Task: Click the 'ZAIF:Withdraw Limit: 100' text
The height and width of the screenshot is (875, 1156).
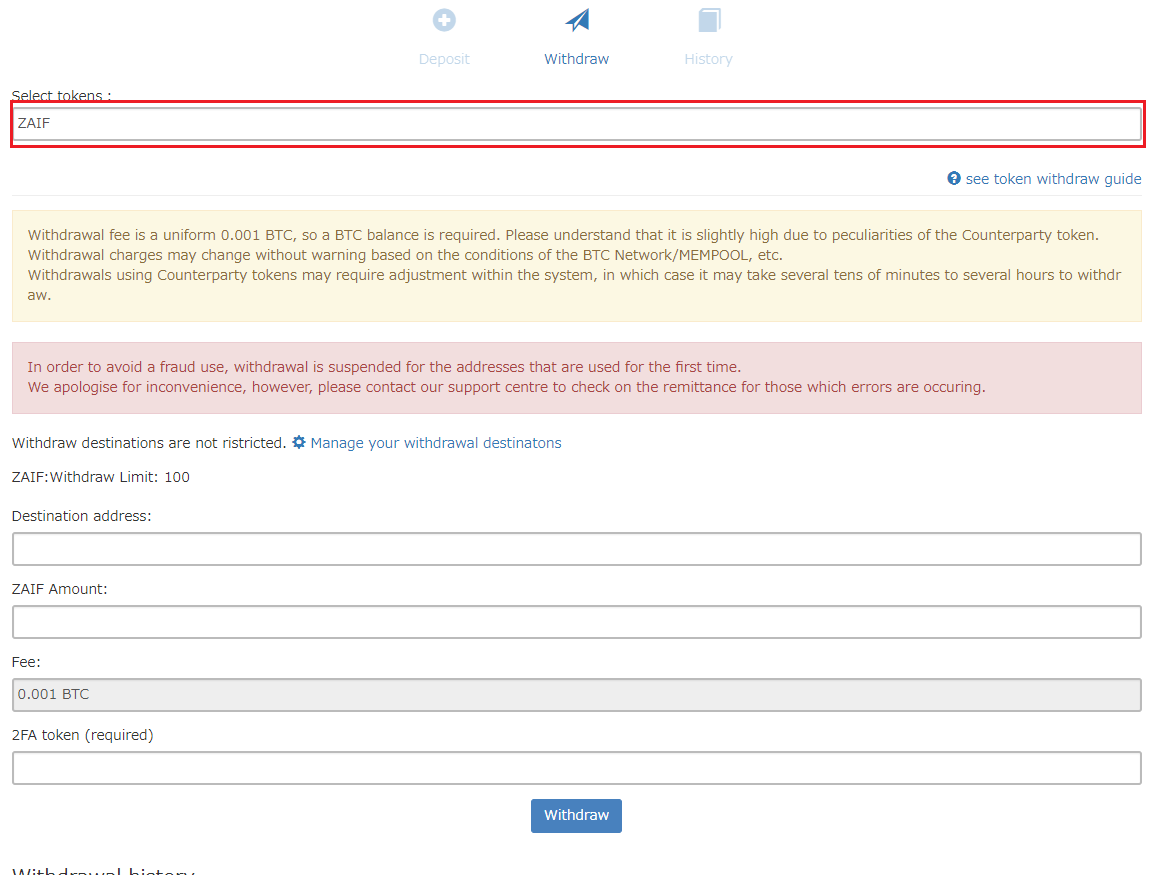Action: coord(101,477)
